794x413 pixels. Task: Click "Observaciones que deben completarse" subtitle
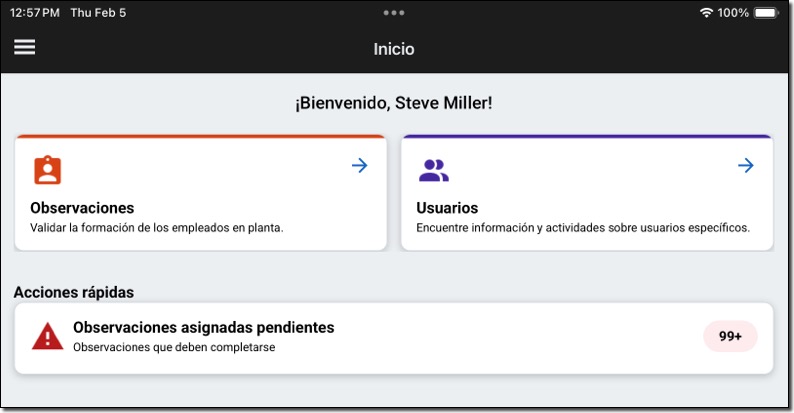pos(174,347)
